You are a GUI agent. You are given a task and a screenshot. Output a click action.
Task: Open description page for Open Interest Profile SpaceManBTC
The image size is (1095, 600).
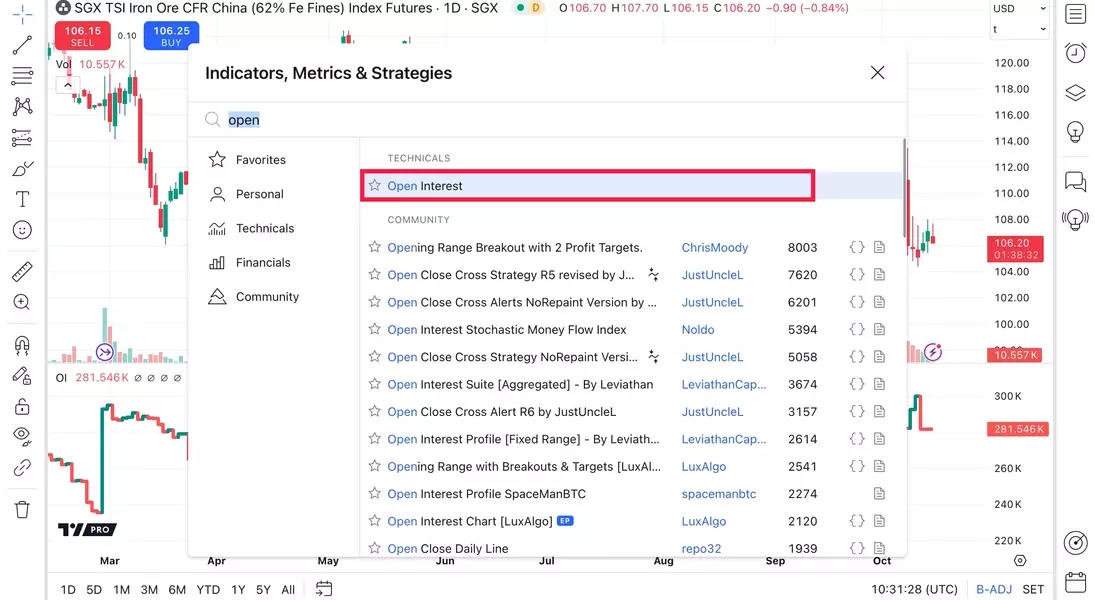(x=879, y=494)
